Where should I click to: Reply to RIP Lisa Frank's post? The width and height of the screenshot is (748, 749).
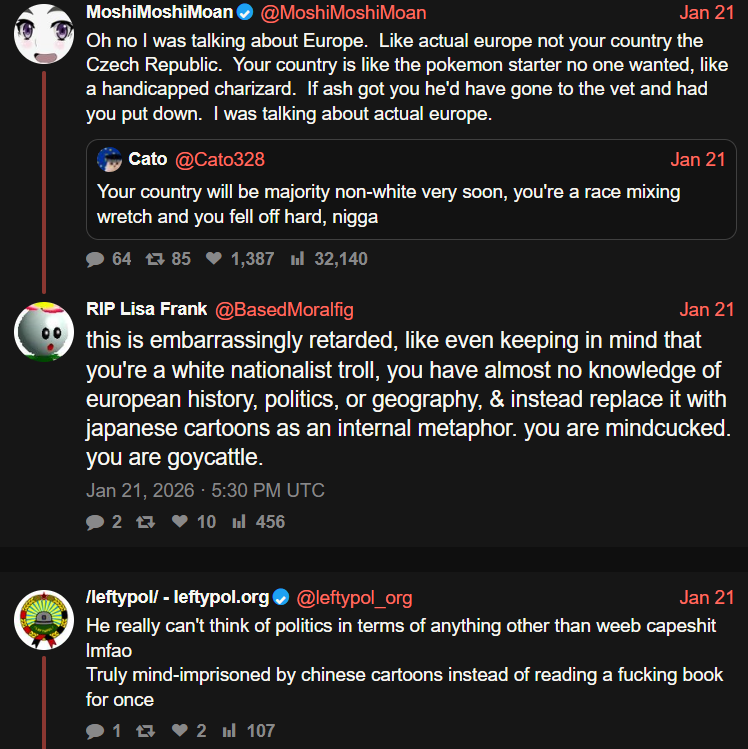[96, 522]
